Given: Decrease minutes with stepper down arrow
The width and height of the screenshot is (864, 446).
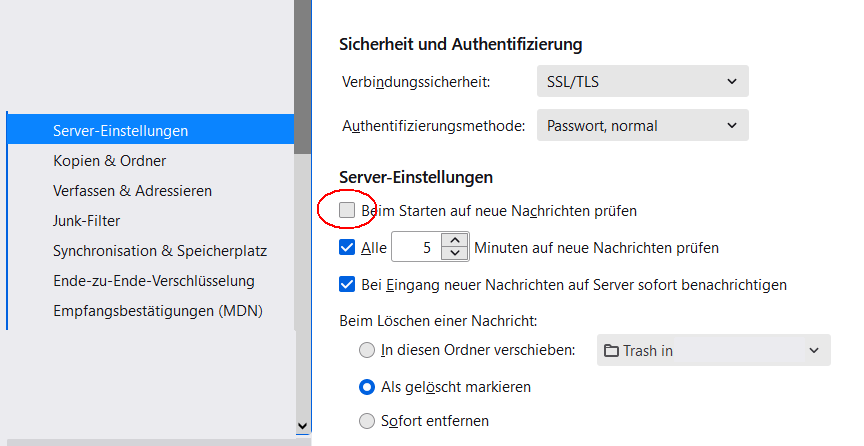Looking at the screenshot, I should pyautogui.click(x=456, y=253).
